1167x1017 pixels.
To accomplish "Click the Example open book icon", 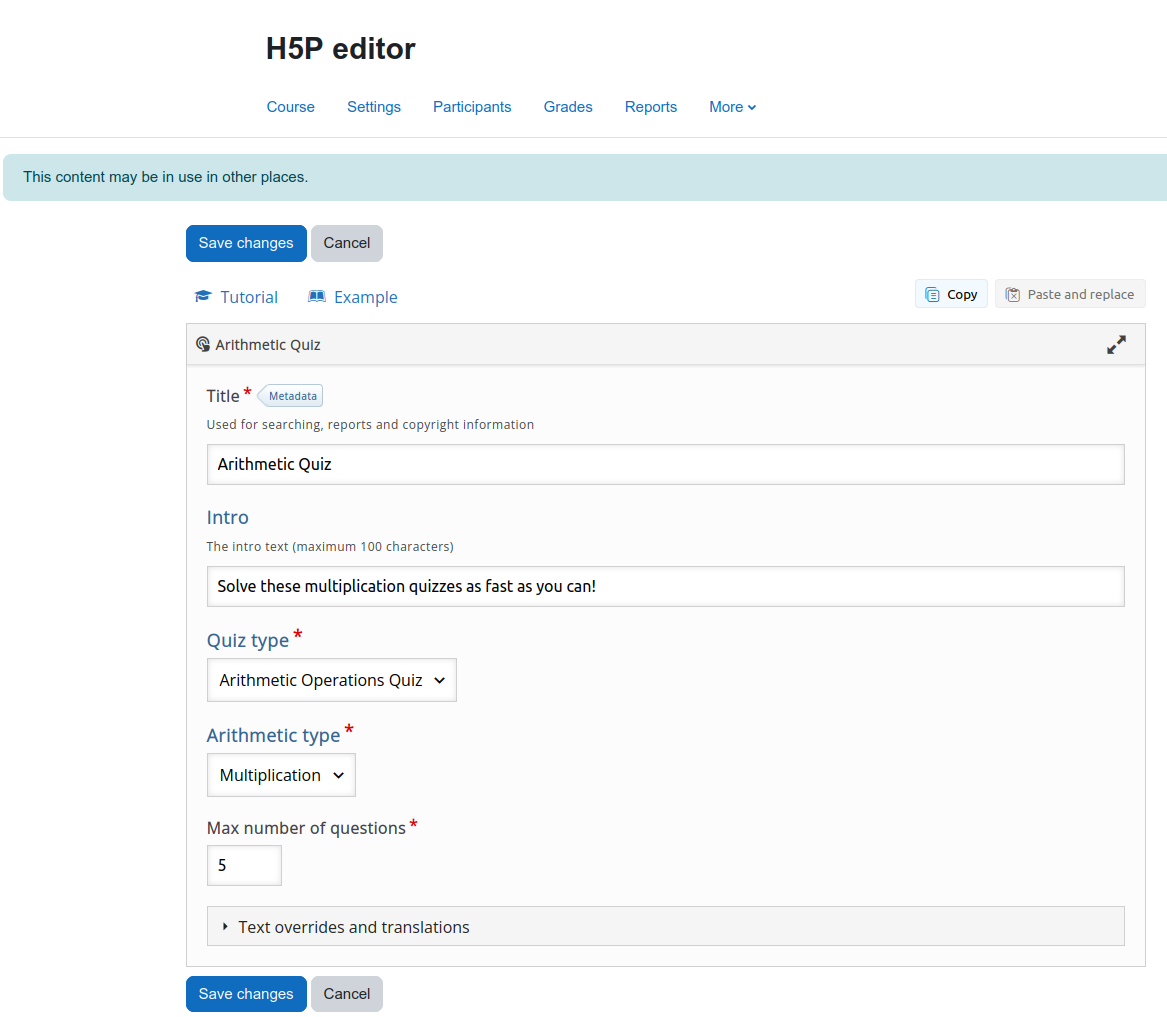I will coord(317,296).
